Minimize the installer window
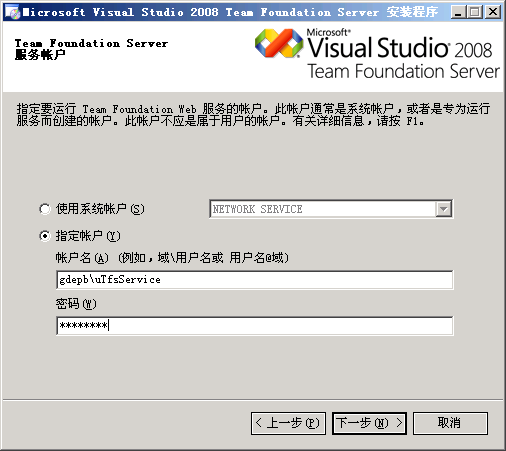This screenshot has height=451, width=506. [x=458, y=12]
